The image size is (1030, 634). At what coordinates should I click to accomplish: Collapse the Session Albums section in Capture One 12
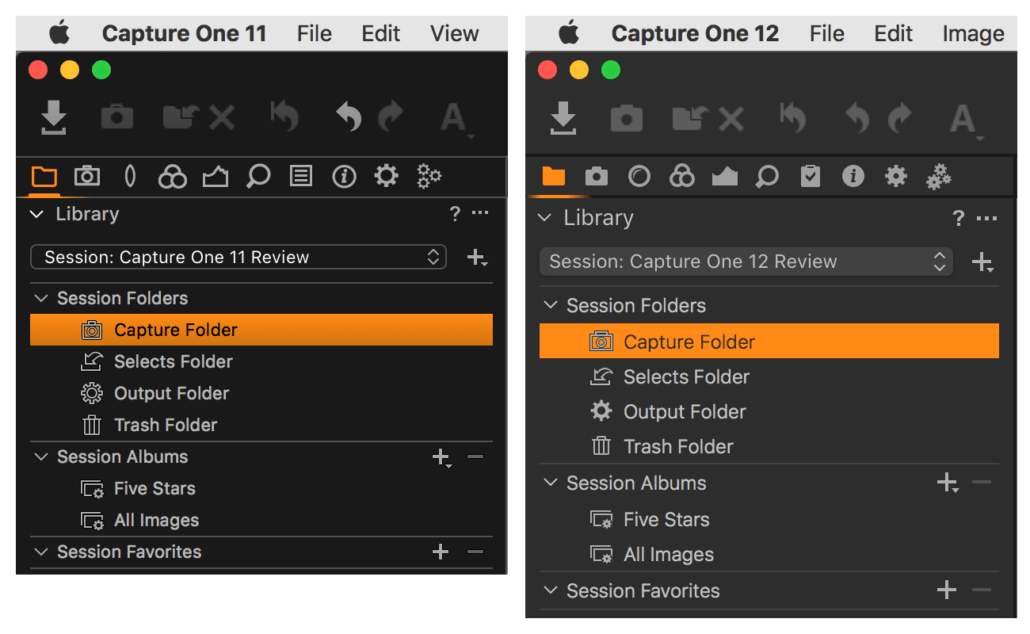(549, 483)
